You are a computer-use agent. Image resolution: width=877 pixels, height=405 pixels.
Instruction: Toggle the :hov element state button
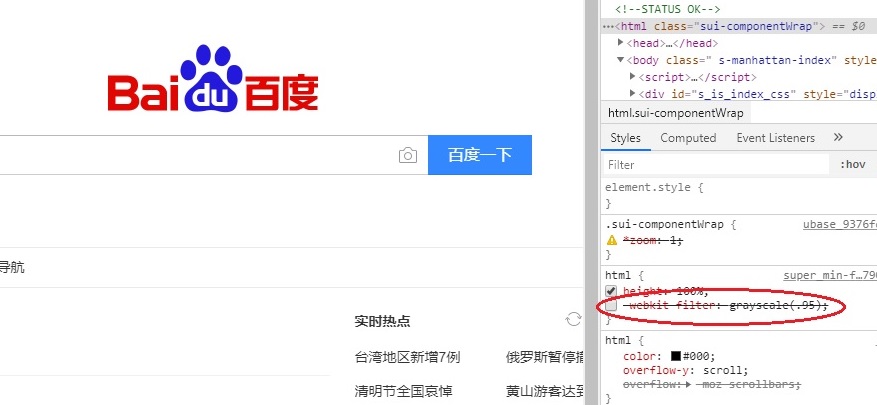[853, 164]
